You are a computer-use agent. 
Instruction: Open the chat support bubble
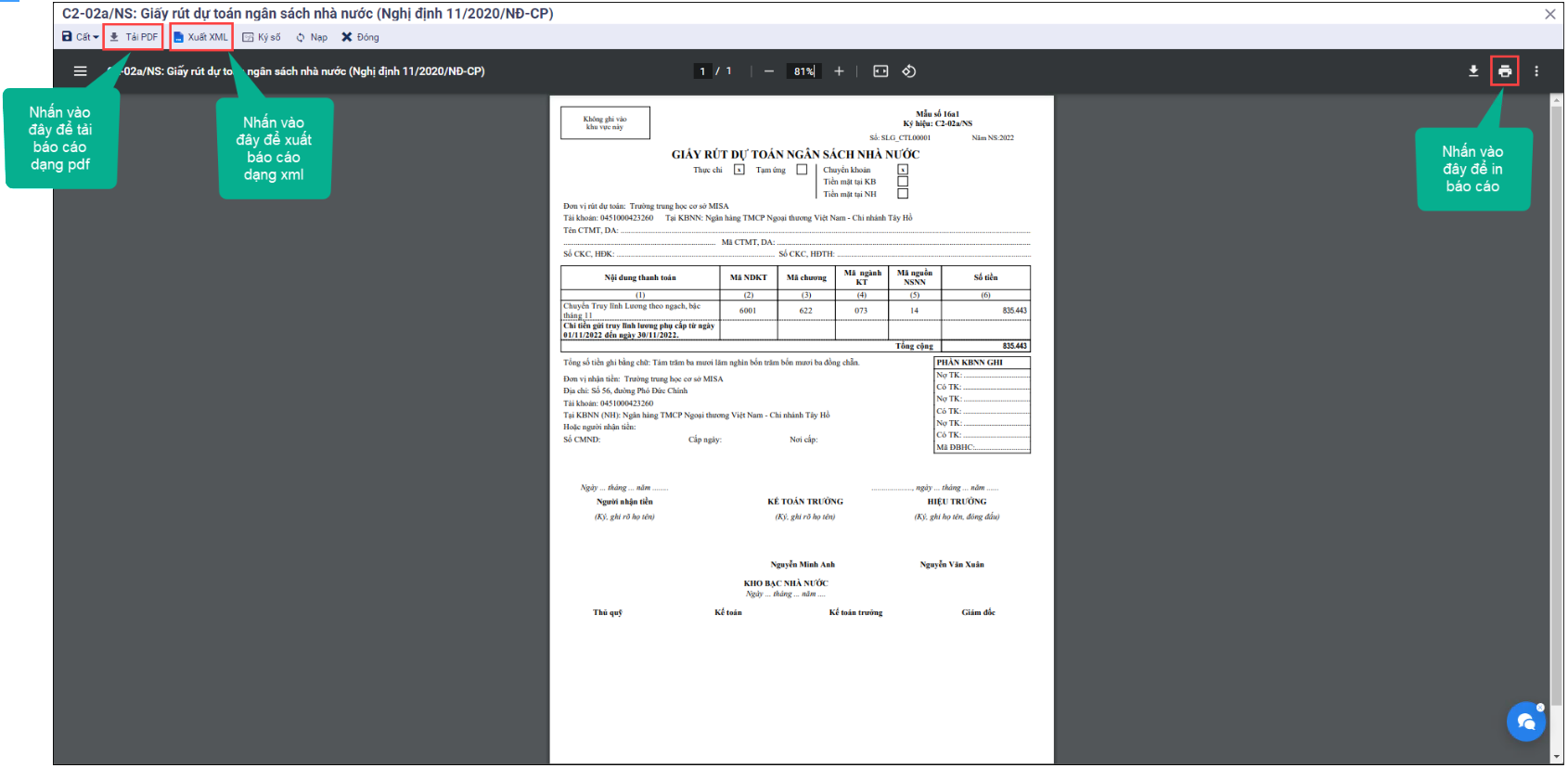[x=1526, y=722]
